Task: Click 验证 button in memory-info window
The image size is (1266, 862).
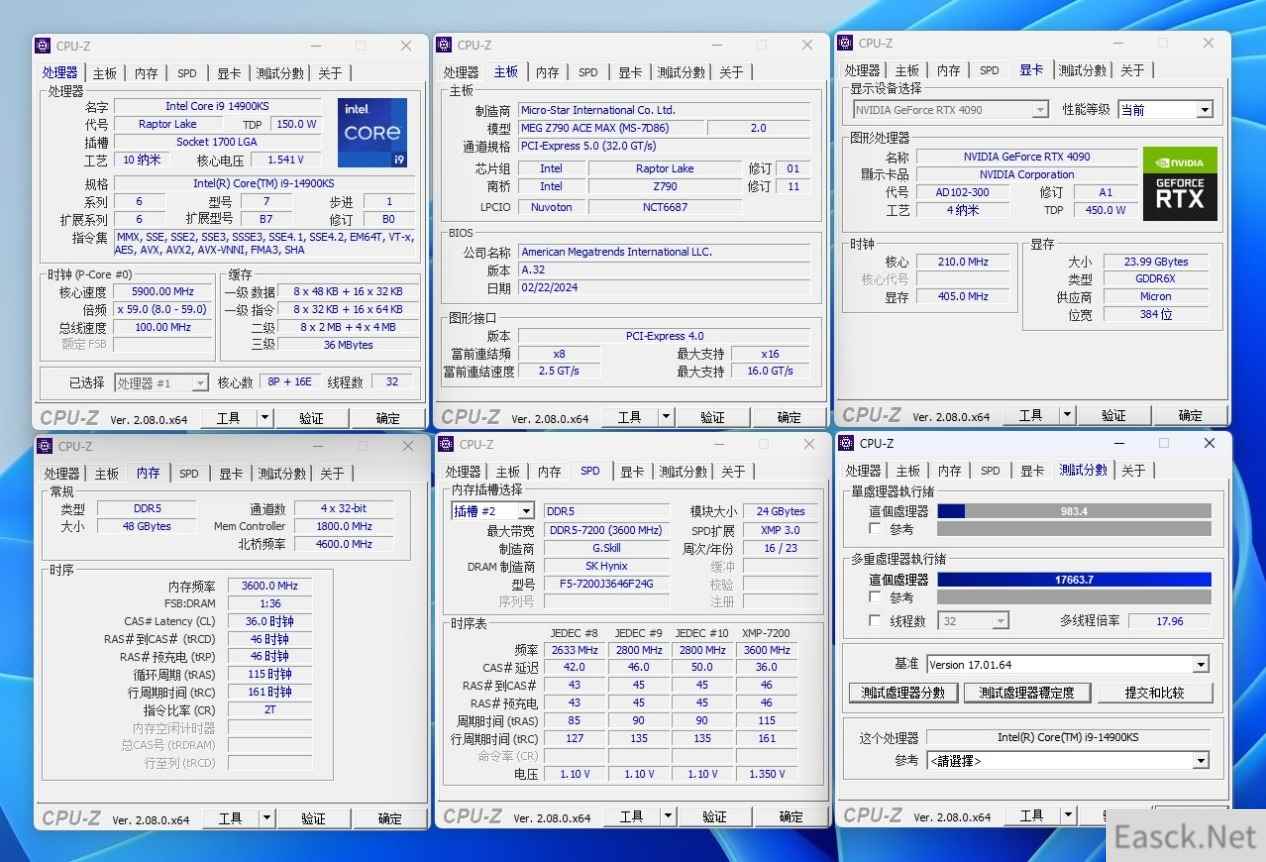Action: coord(313,818)
